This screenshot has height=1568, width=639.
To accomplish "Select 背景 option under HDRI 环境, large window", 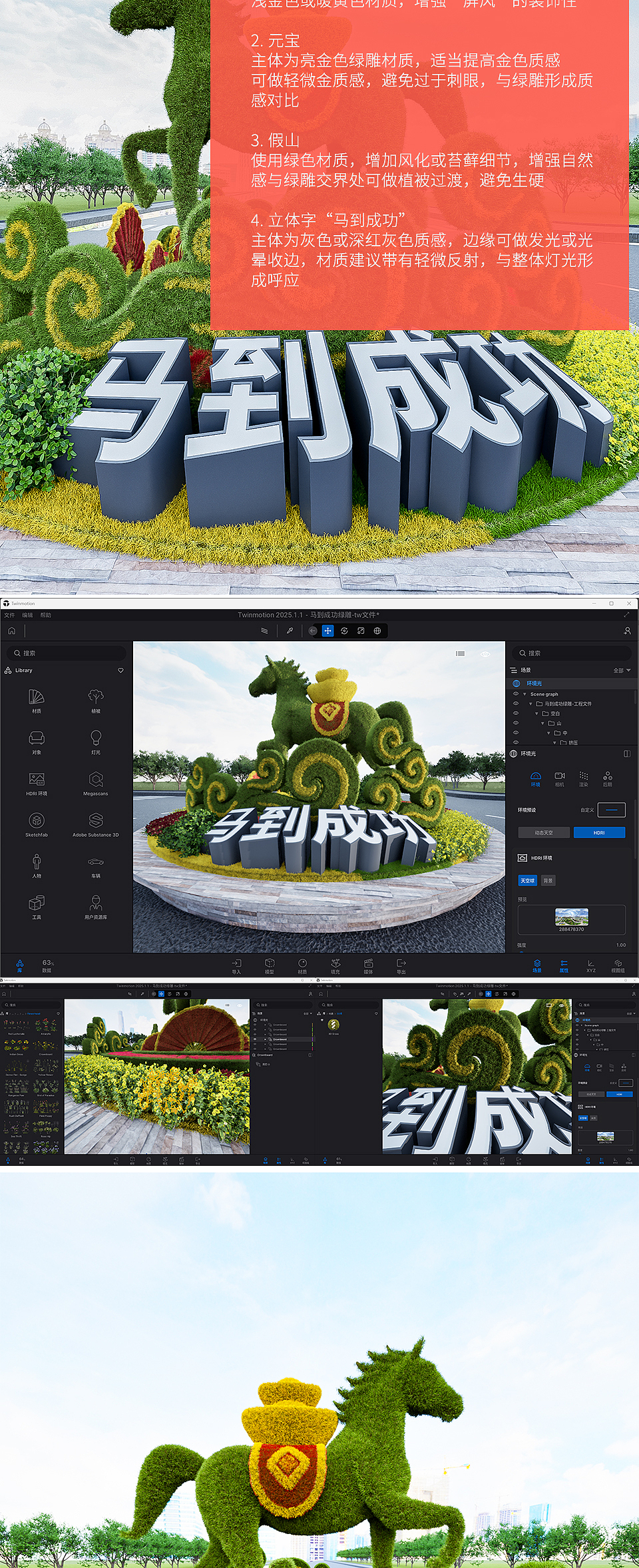I will [x=548, y=880].
